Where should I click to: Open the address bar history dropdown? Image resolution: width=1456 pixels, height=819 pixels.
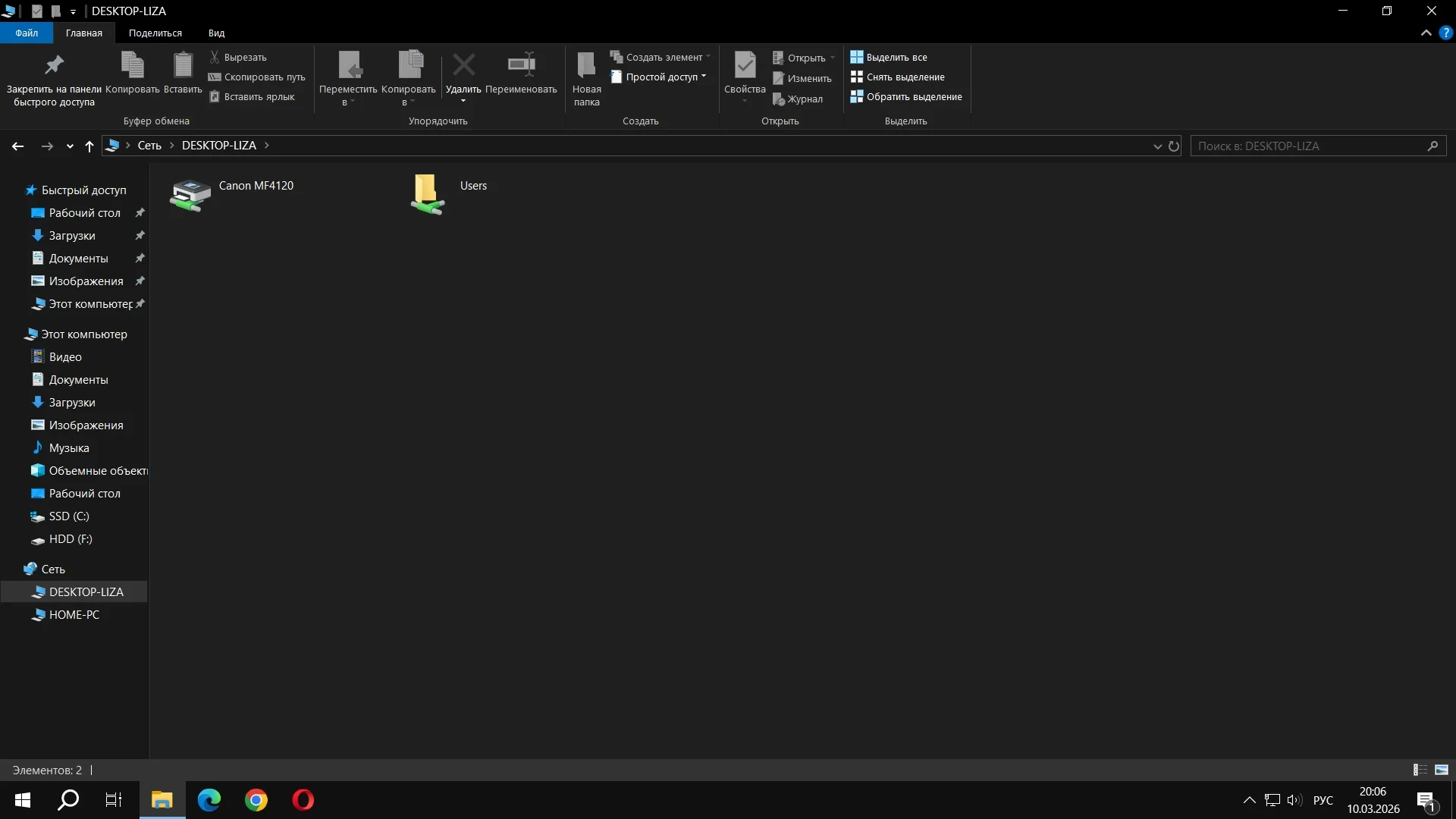tap(1157, 146)
